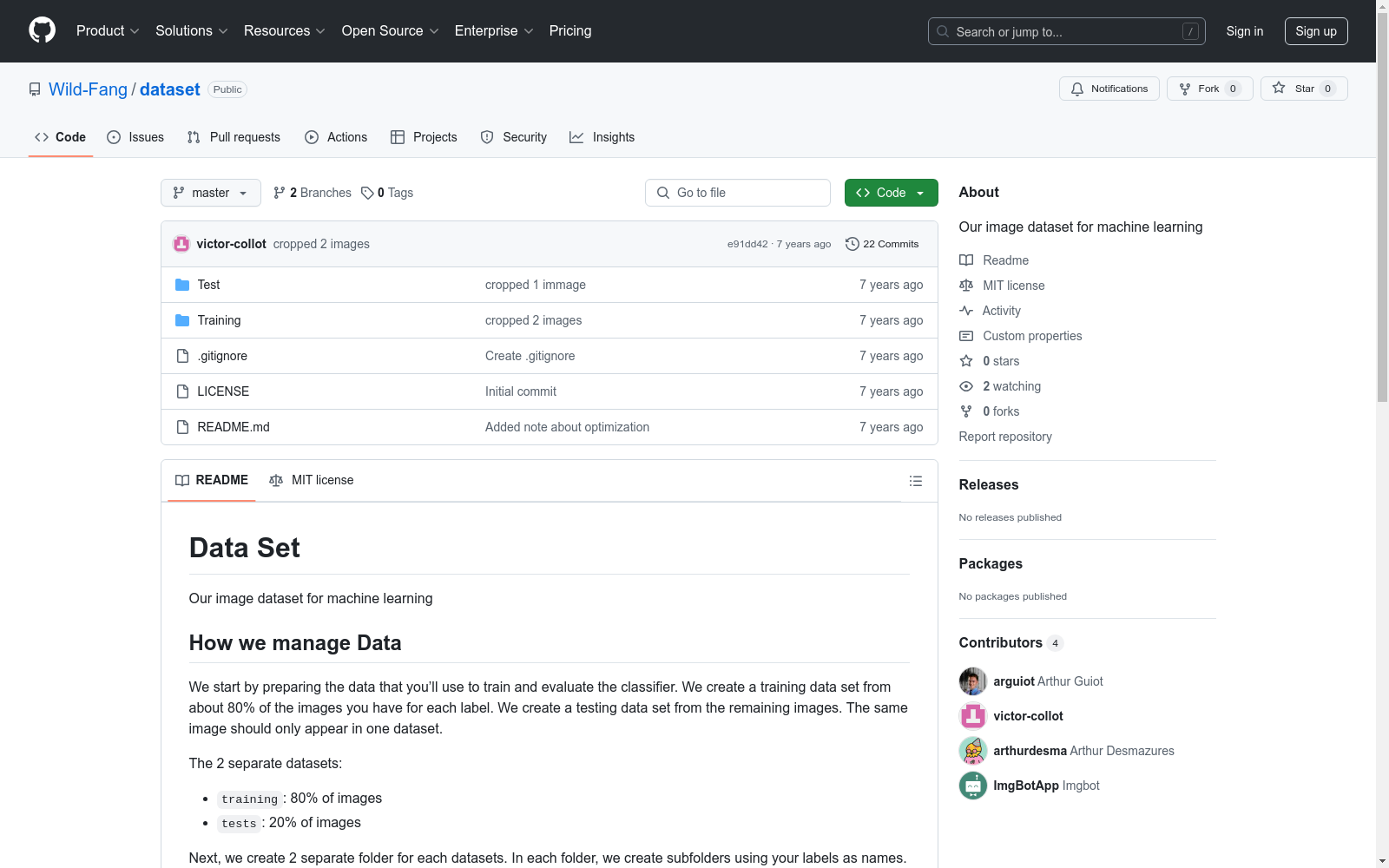Open the Custom properties link
1389x868 pixels.
1032,336
